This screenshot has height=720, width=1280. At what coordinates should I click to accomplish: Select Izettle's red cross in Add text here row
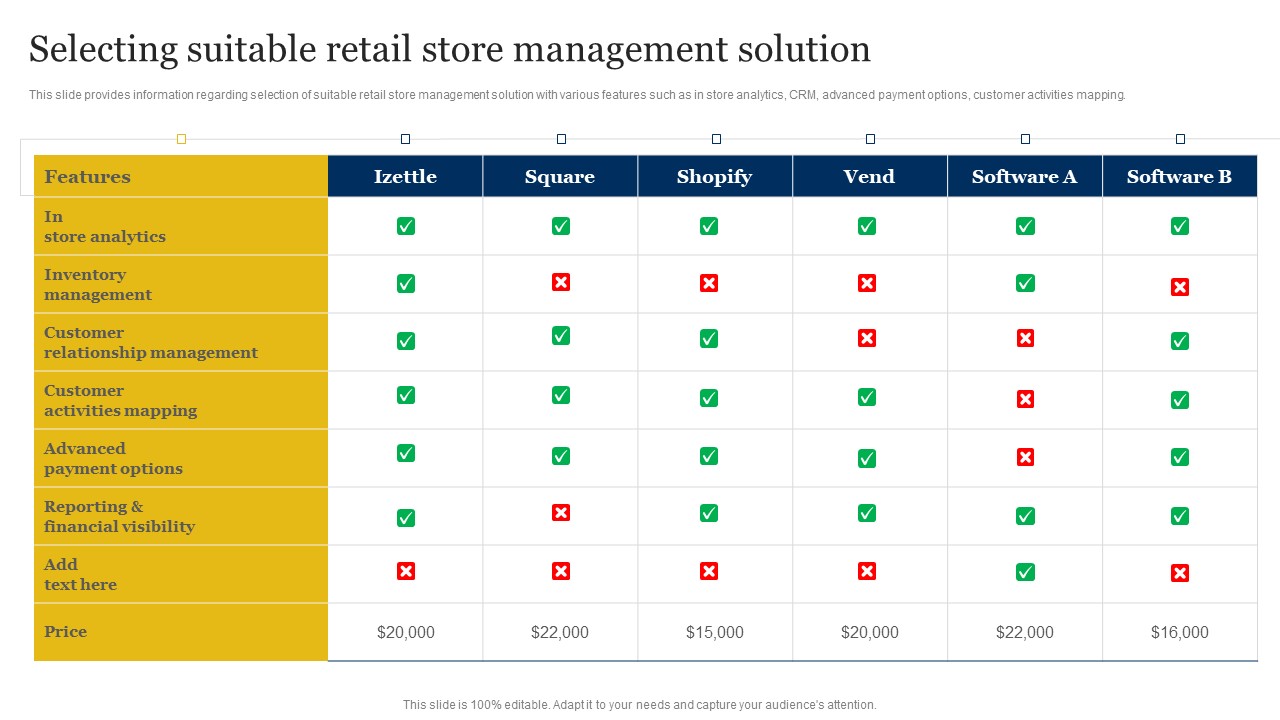click(x=406, y=571)
